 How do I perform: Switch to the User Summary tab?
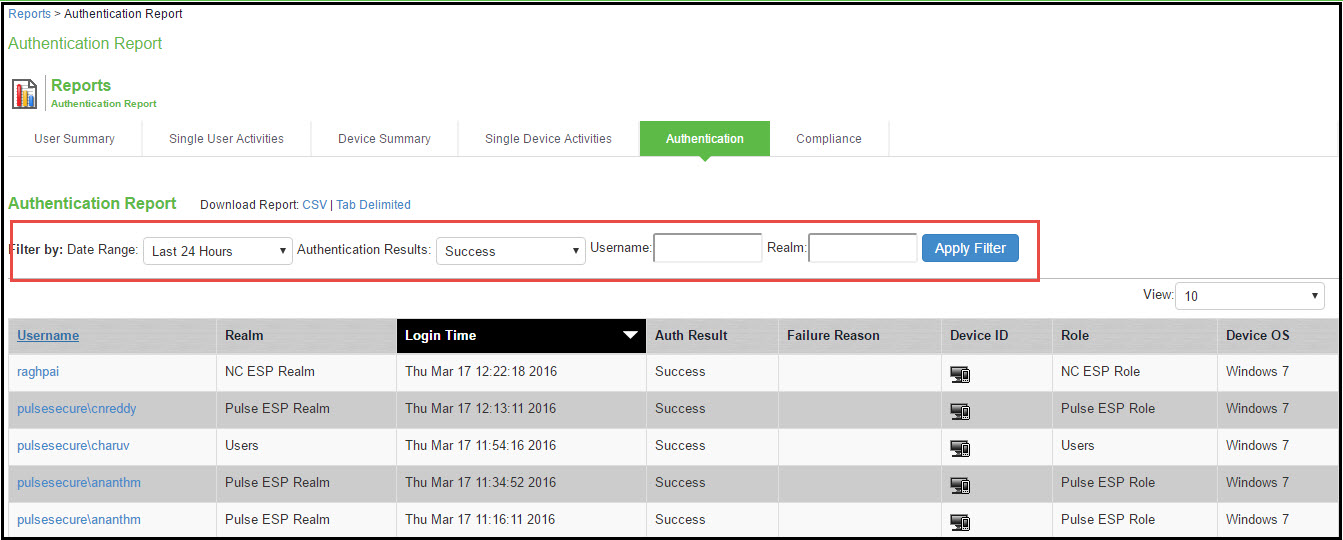click(74, 139)
